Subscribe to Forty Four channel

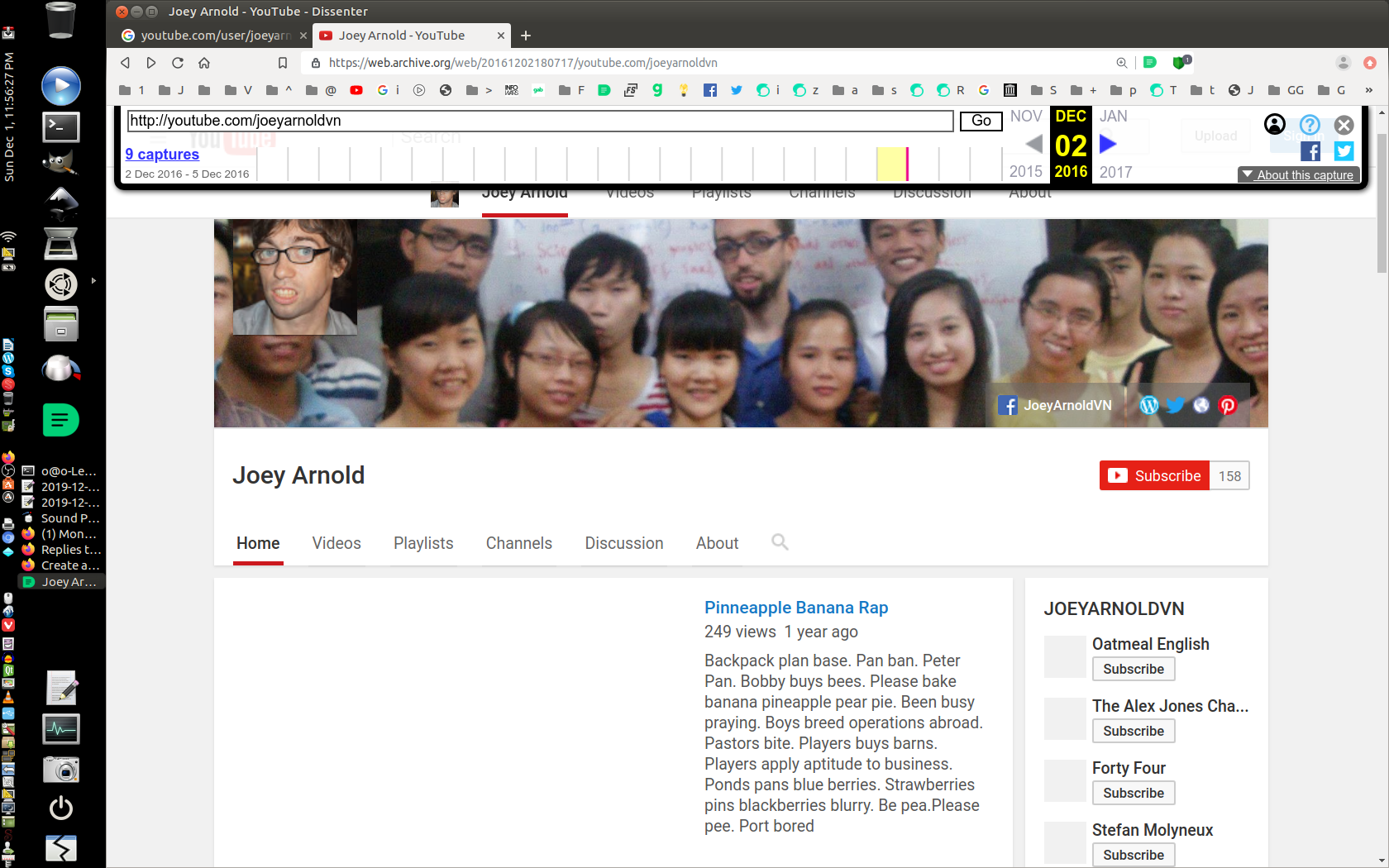[1134, 793]
